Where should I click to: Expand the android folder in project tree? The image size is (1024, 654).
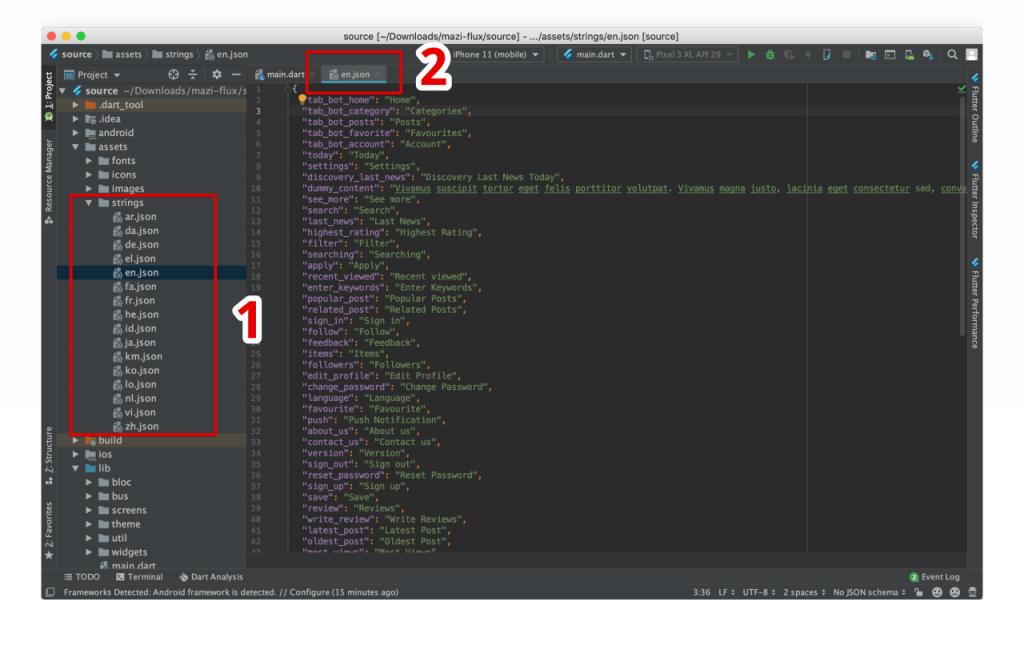[76, 133]
